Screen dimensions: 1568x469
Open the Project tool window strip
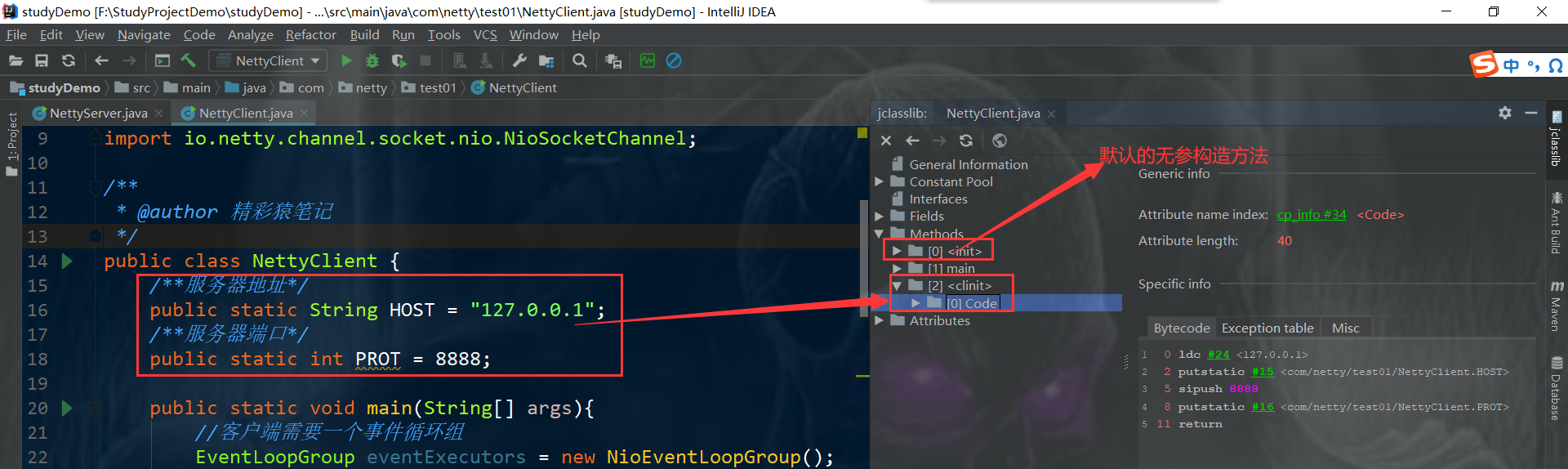click(x=11, y=143)
